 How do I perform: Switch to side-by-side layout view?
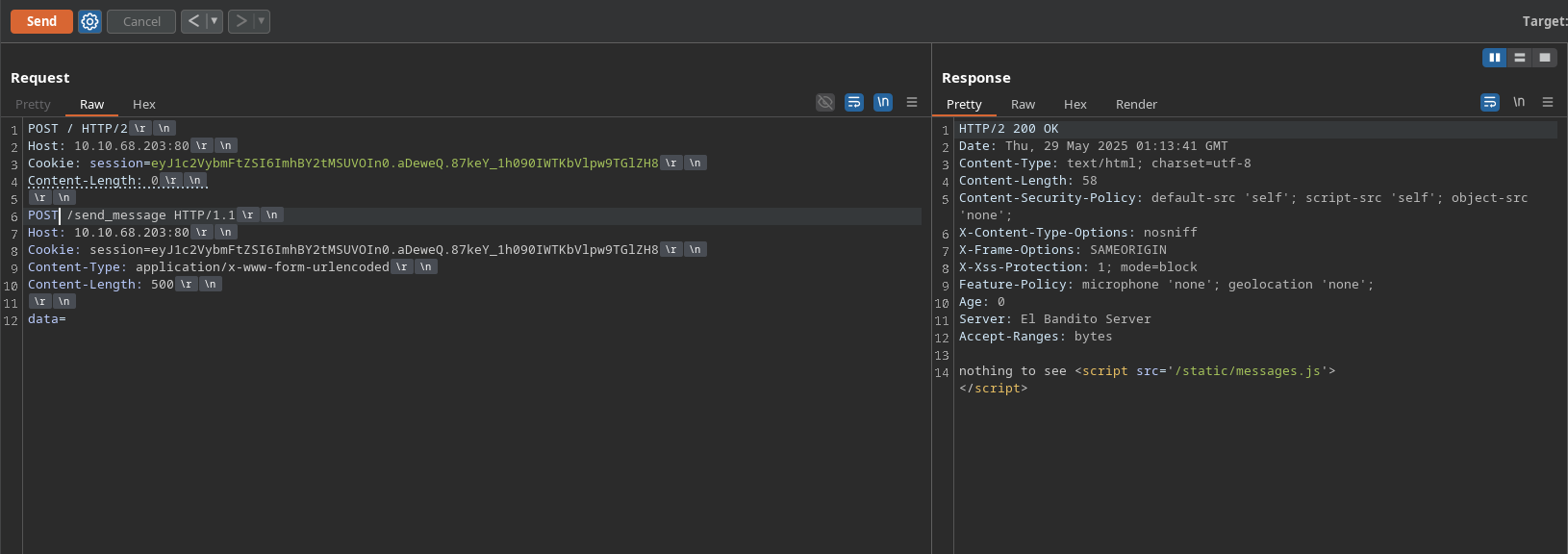click(1494, 58)
